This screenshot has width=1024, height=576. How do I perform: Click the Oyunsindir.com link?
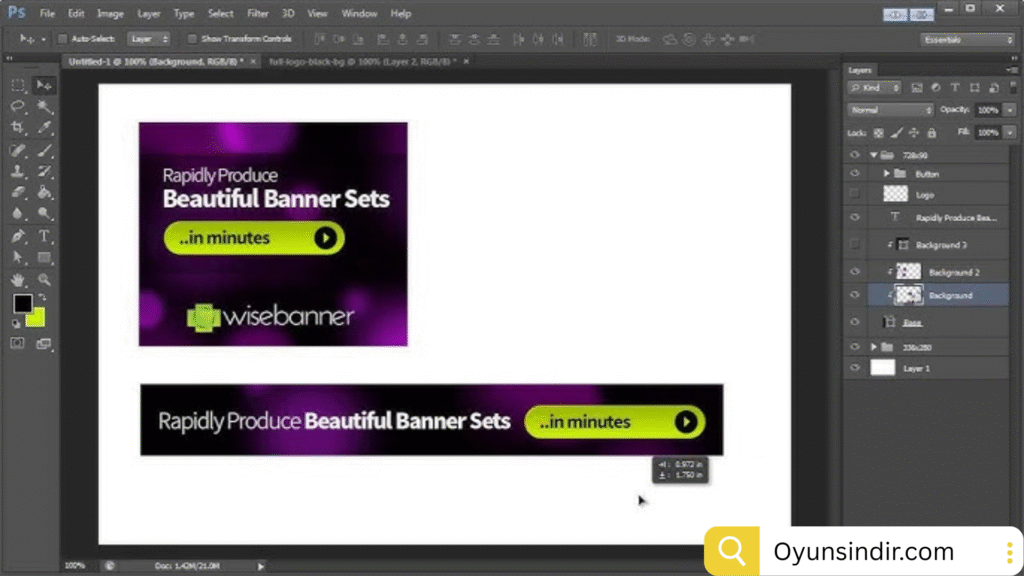coord(863,551)
